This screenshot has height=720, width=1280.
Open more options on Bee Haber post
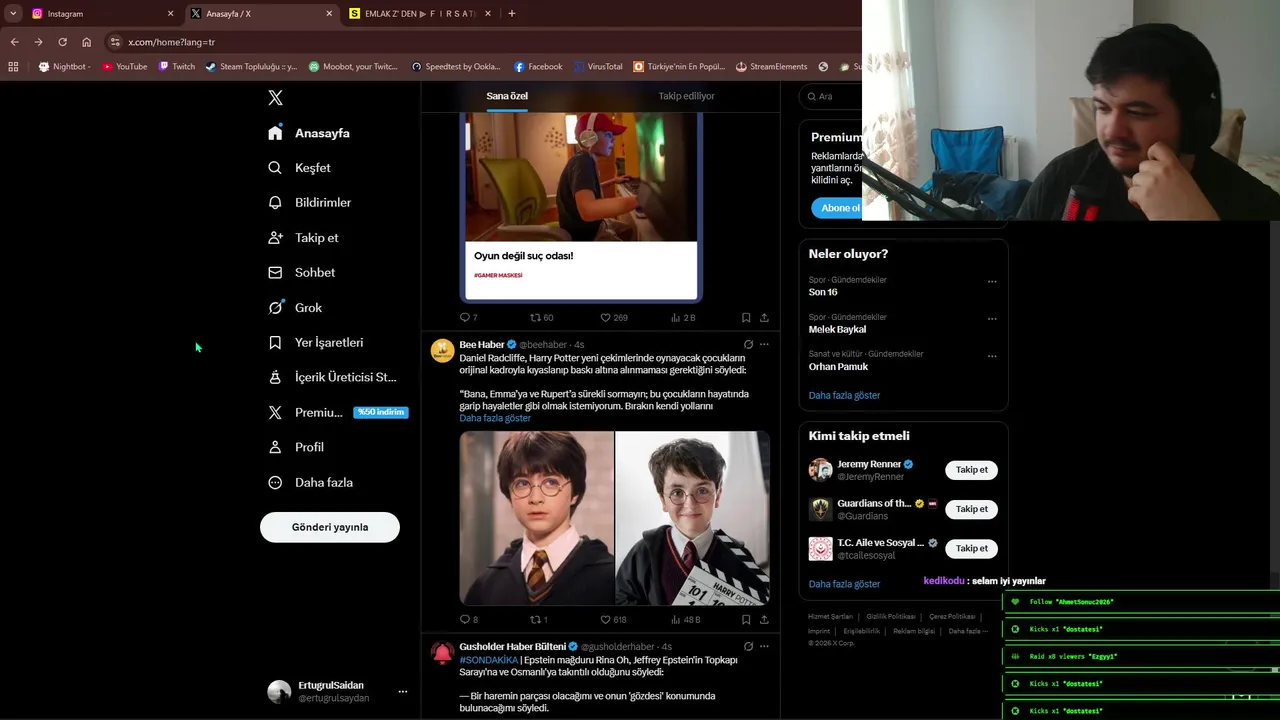[764, 344]
